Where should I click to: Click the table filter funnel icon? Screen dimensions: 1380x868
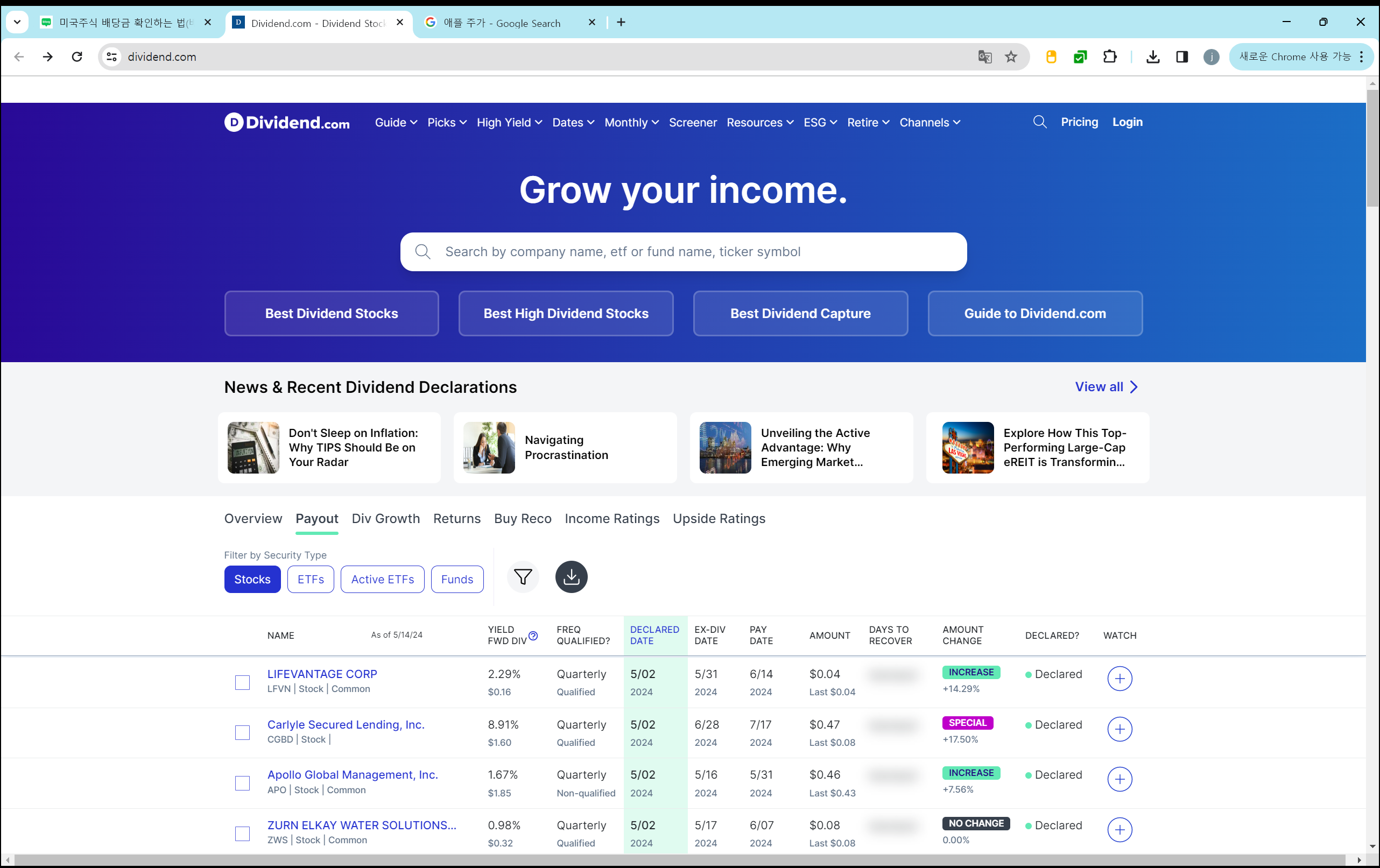(x=523, y=577)
